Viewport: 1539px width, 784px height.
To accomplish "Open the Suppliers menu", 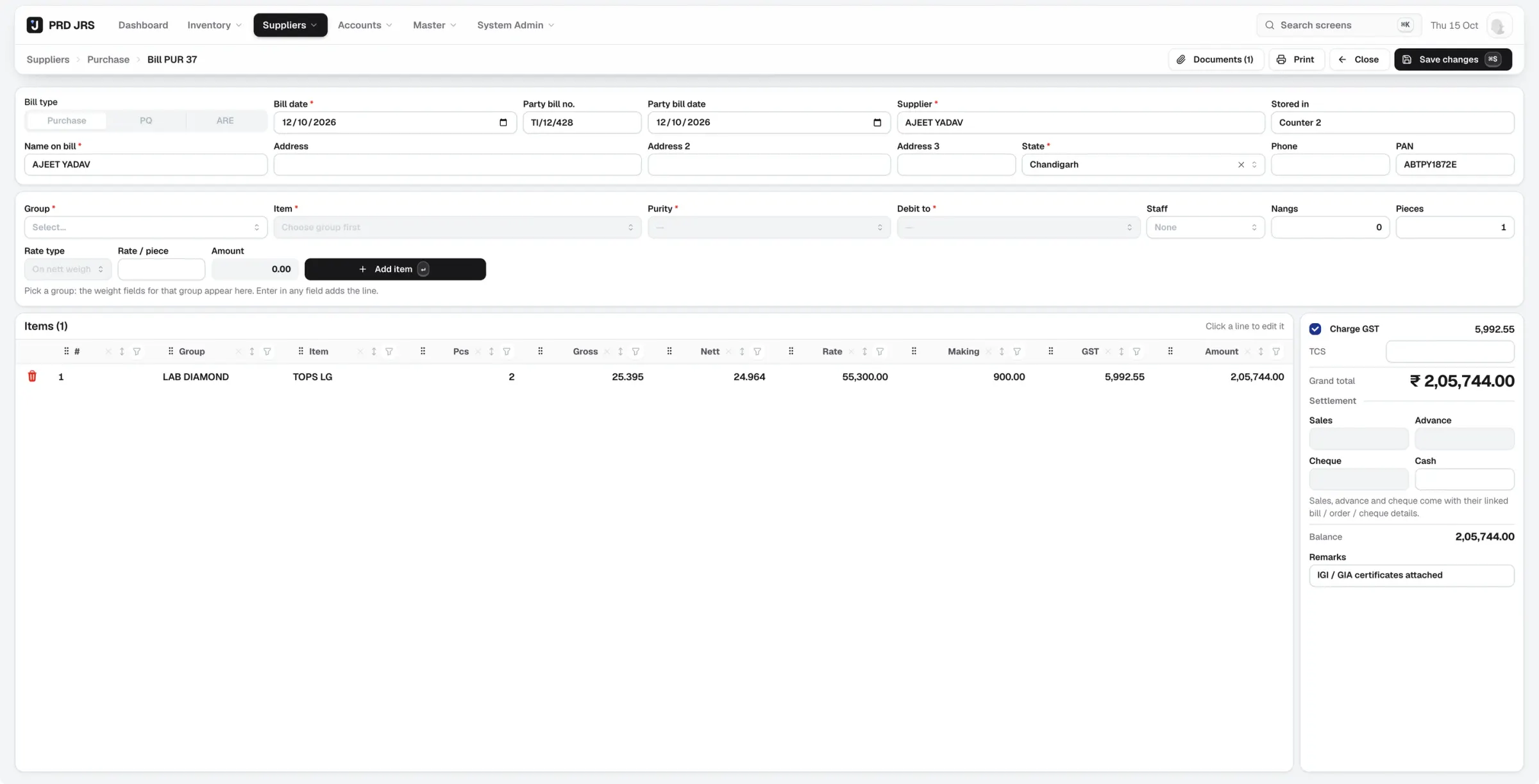I will point(290,25).
